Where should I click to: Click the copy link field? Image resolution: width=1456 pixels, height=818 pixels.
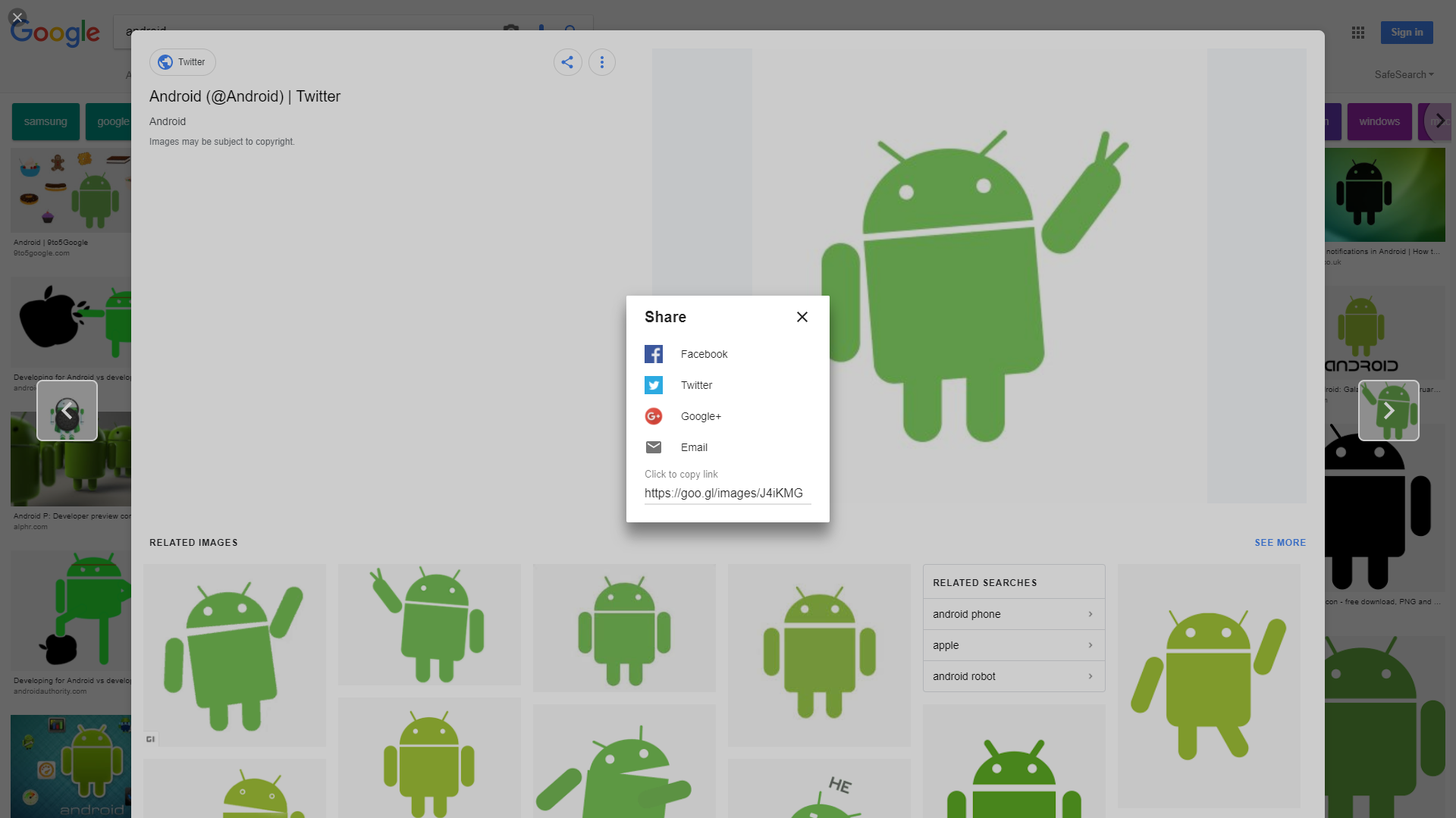coord(726,494)
